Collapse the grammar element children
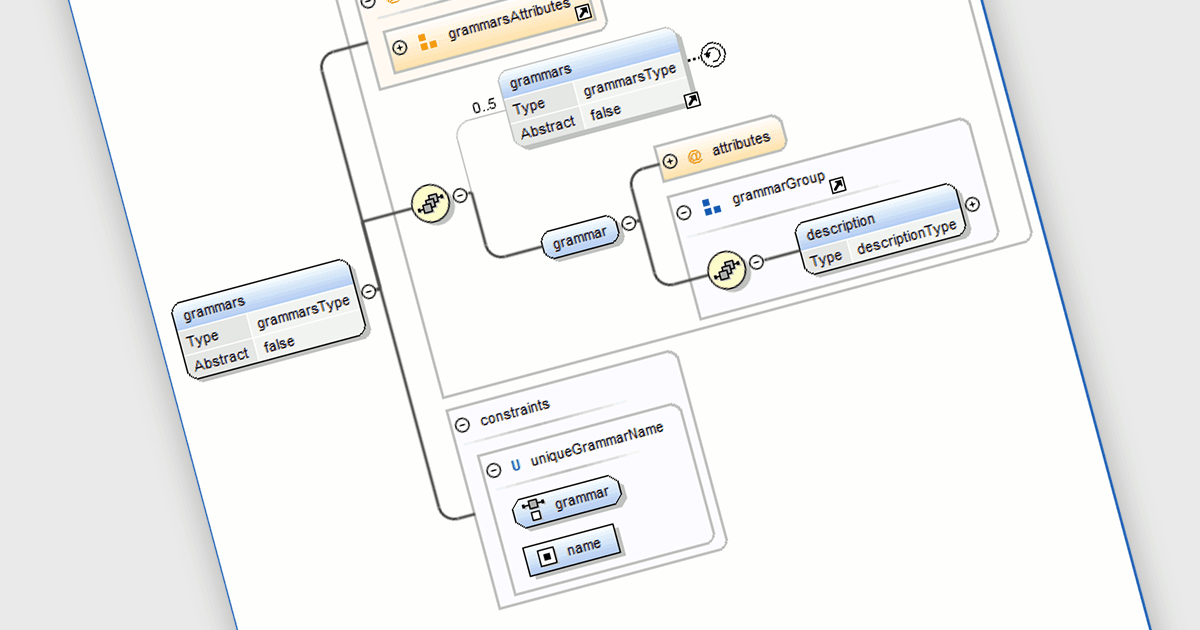The width and height of the screenshot is (1200, 630). 629,224
